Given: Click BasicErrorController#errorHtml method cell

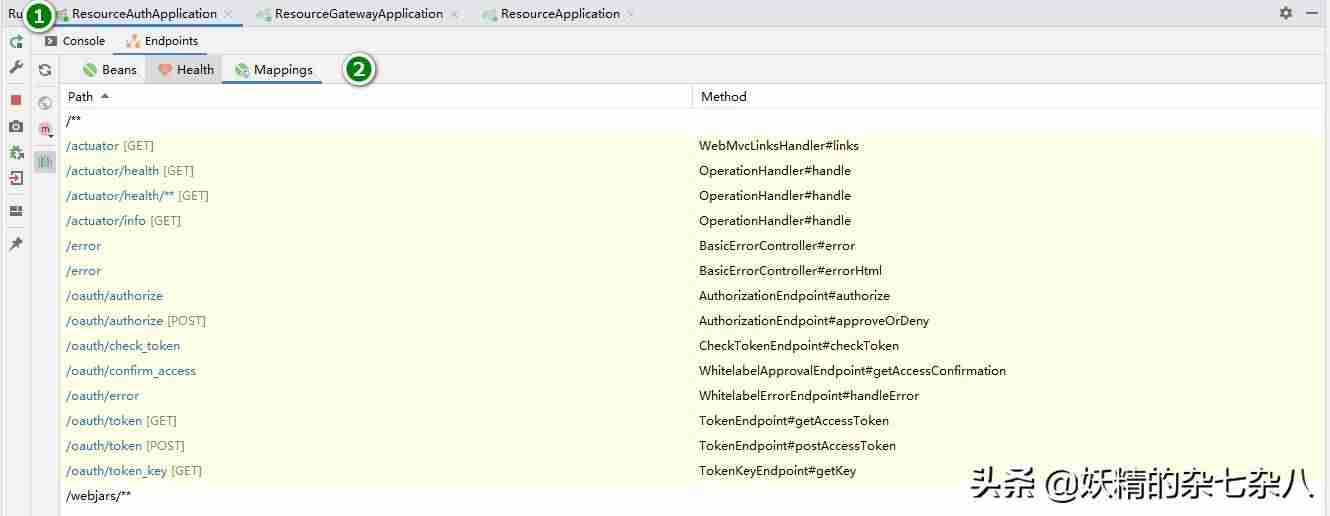Looking at the screenshot, I should pos(790,271).
